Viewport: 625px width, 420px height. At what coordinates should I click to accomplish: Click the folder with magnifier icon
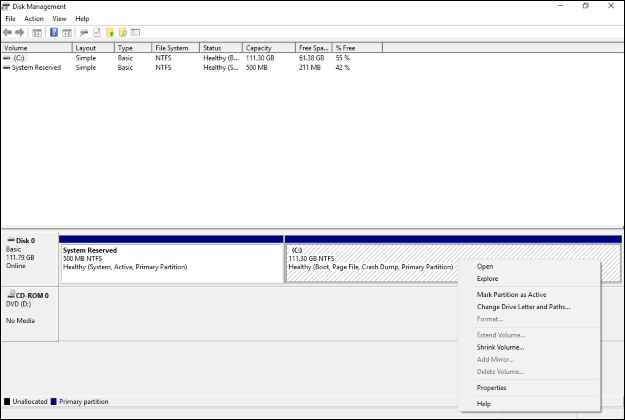(123, 33)
